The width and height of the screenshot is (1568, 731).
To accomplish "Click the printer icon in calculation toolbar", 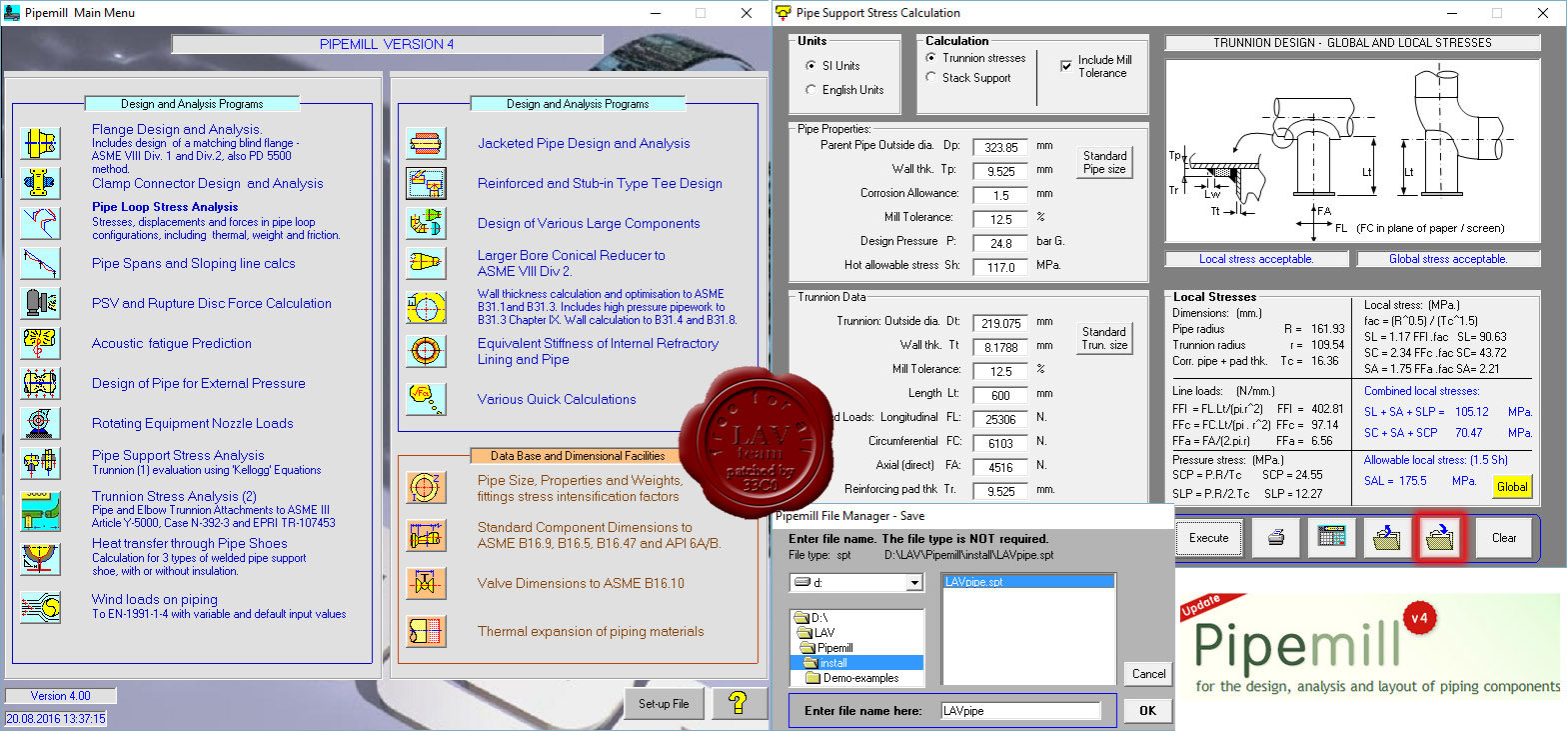I will point(1276,538).
